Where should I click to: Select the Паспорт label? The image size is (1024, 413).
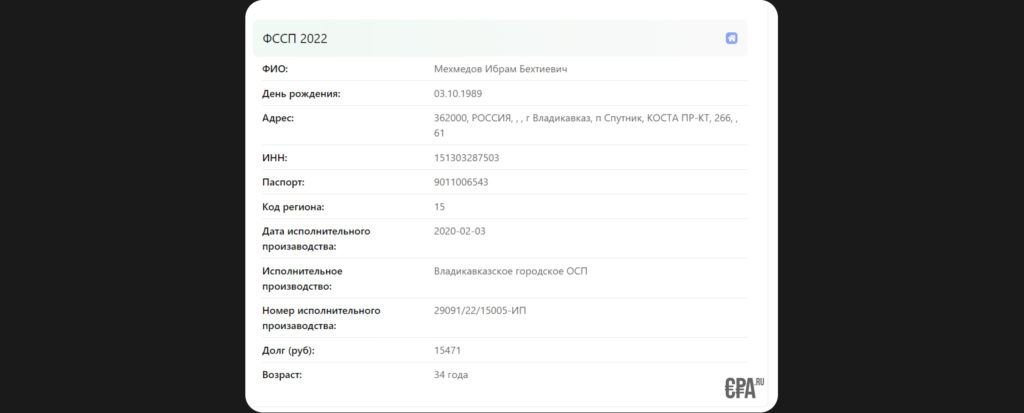click(x=283, y=182)
